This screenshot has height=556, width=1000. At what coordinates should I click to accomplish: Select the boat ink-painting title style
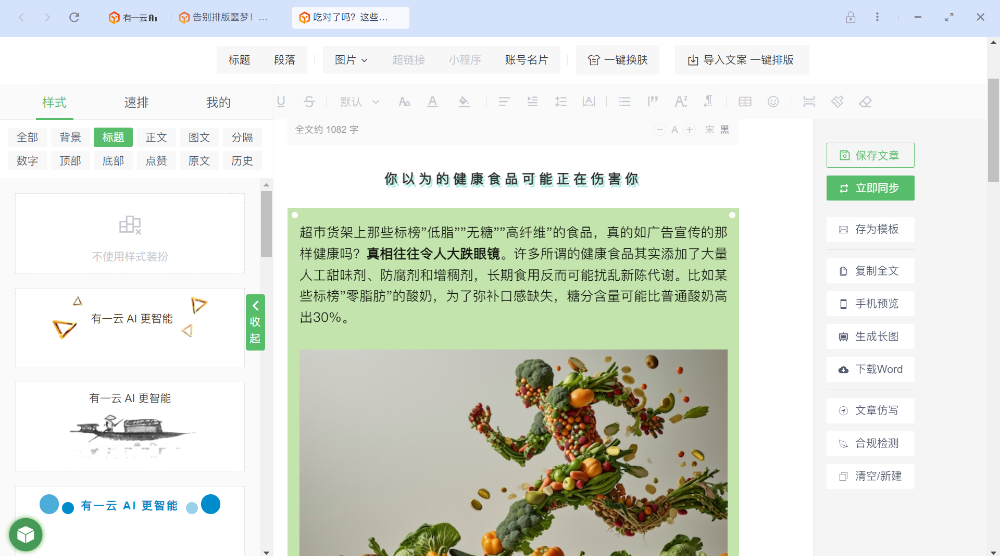pos(130,427)
